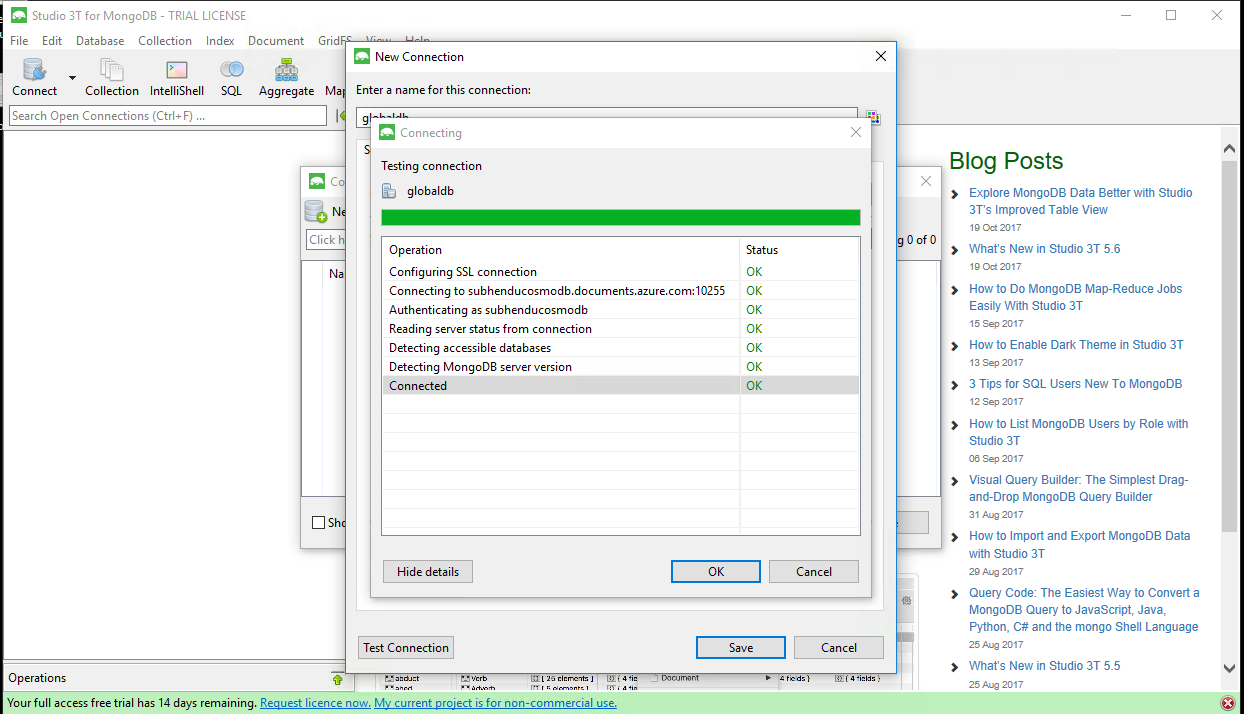Click OK in the Connecting dialog
This screenshot has height=714, width=1244.
pyautogui.click(x=716, y=572)
